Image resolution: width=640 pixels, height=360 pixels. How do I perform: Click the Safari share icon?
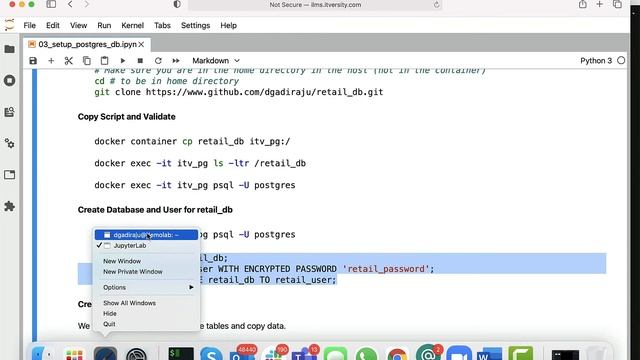point(582,4)
